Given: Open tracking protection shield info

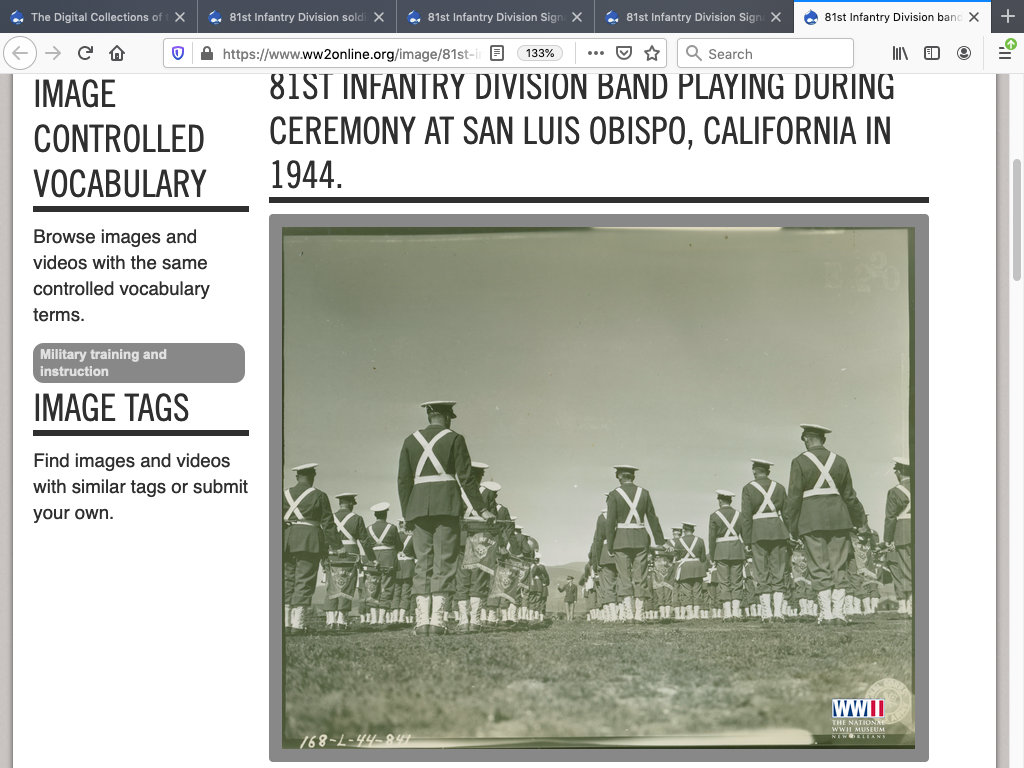Looking at the screenshot, I should (x=178, y=53).
